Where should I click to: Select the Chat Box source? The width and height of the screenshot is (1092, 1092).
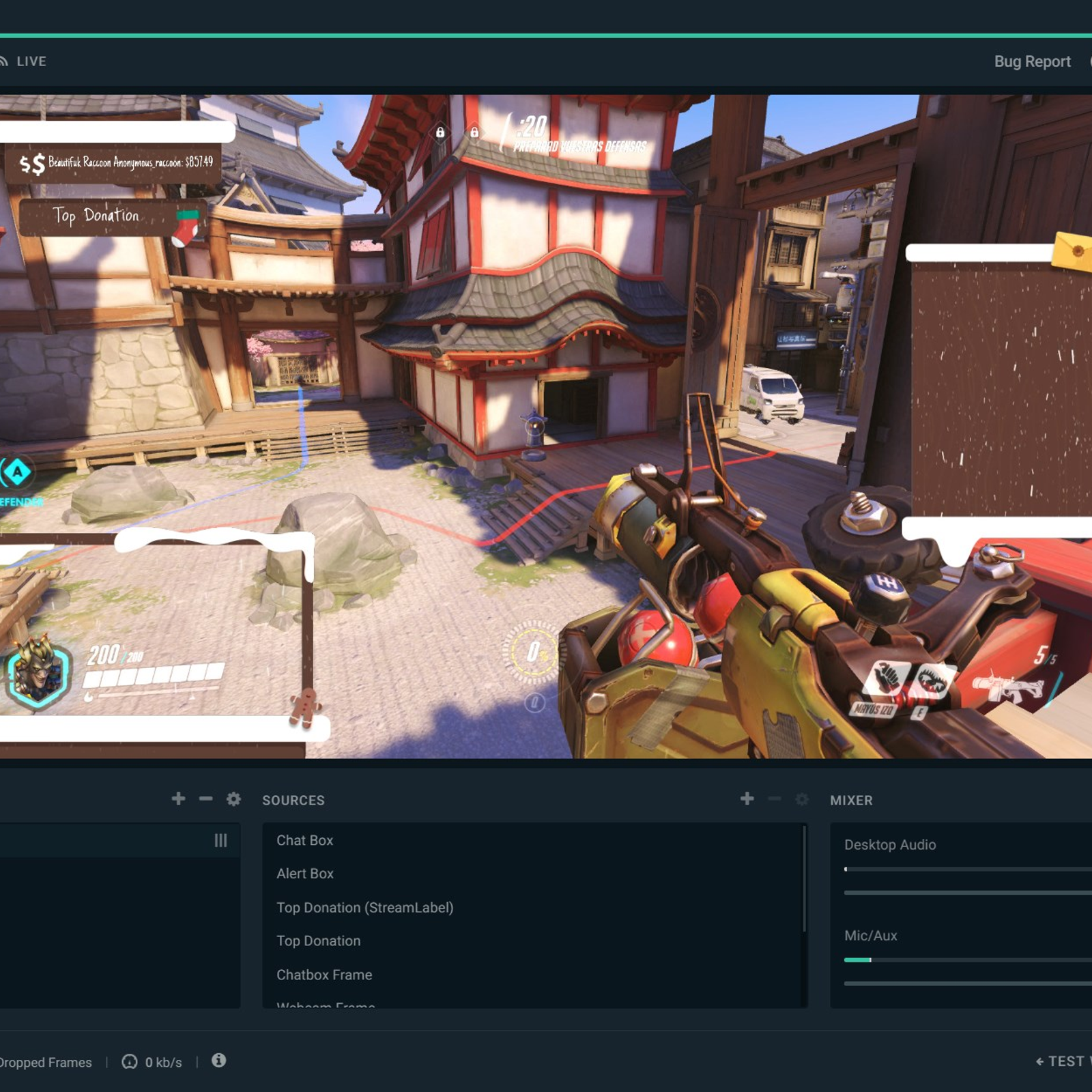[x=532, y=840]
